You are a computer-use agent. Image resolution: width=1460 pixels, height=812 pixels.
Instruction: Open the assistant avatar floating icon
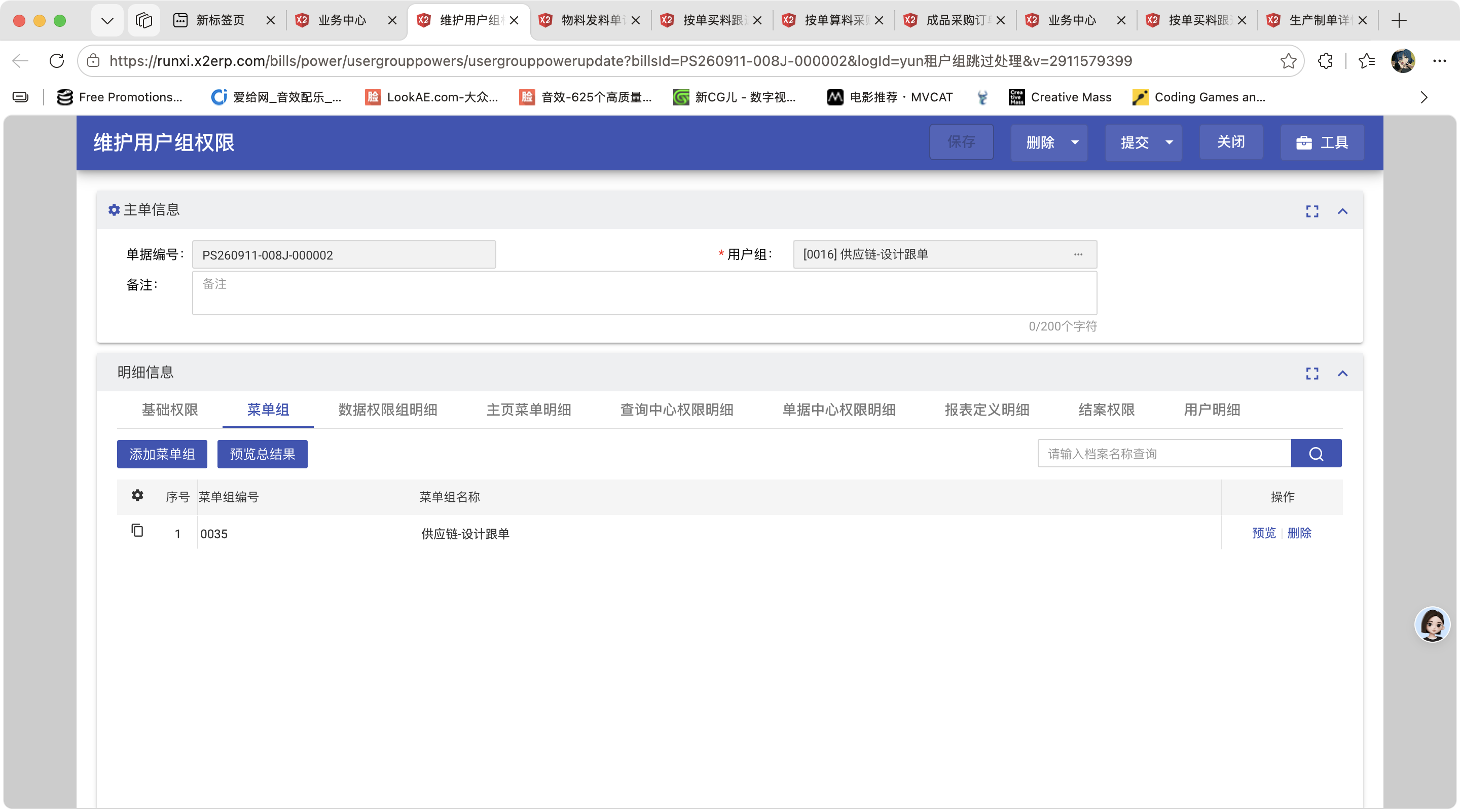coord(1432,624)
